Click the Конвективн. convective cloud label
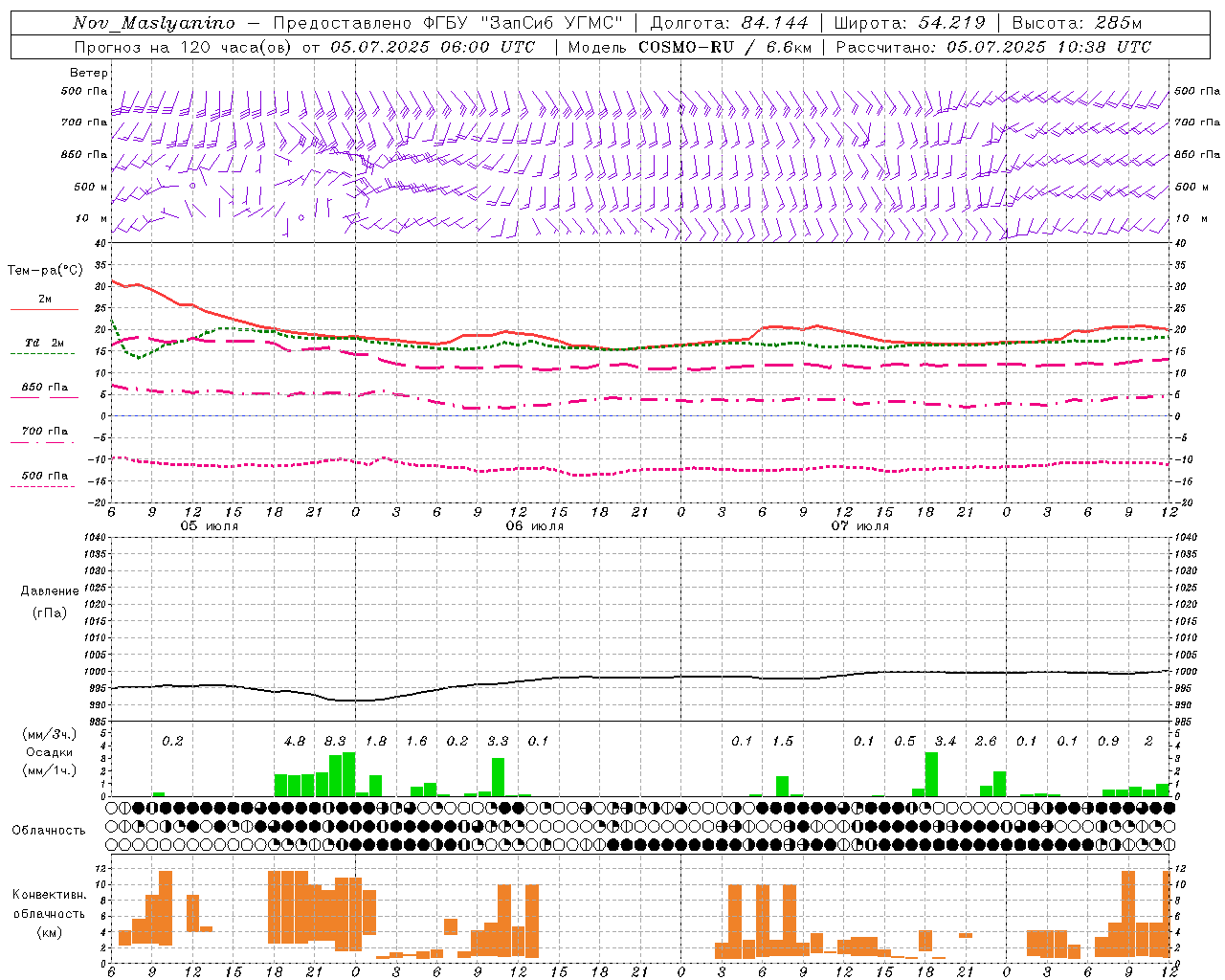This screenshot has width=1225, height=980. (x=49, y=895)
